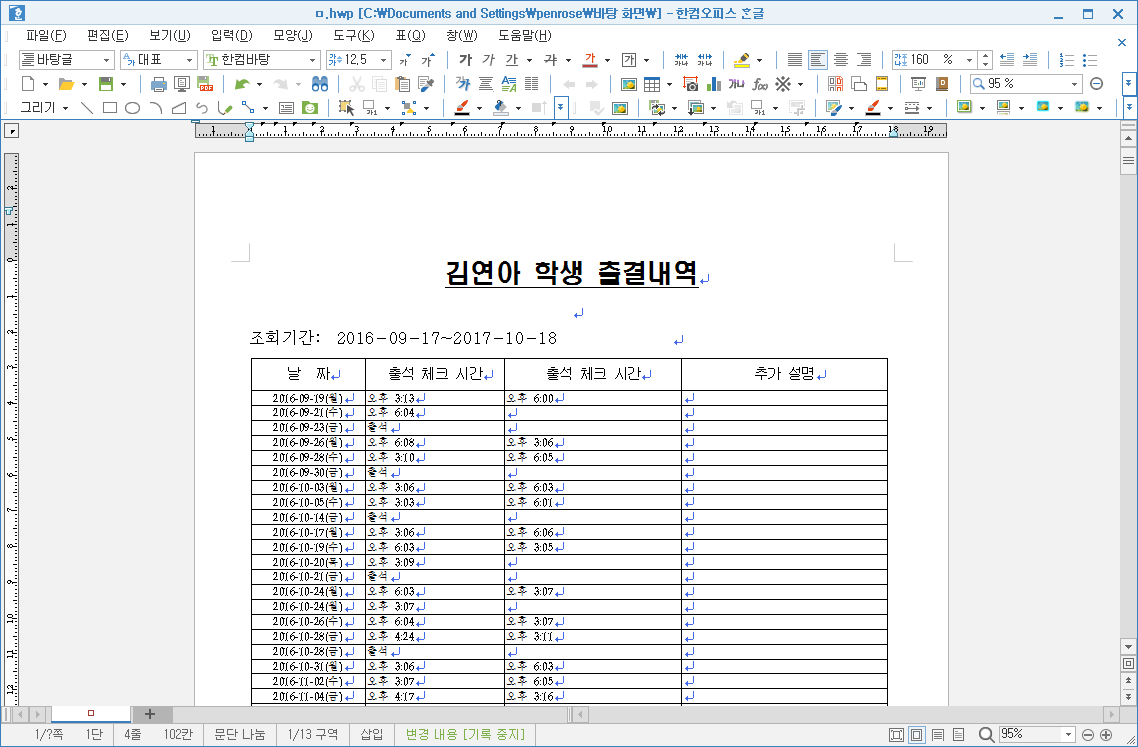Set center alignment
Screen dimensions: 1138x747
[x=840, y=60]
